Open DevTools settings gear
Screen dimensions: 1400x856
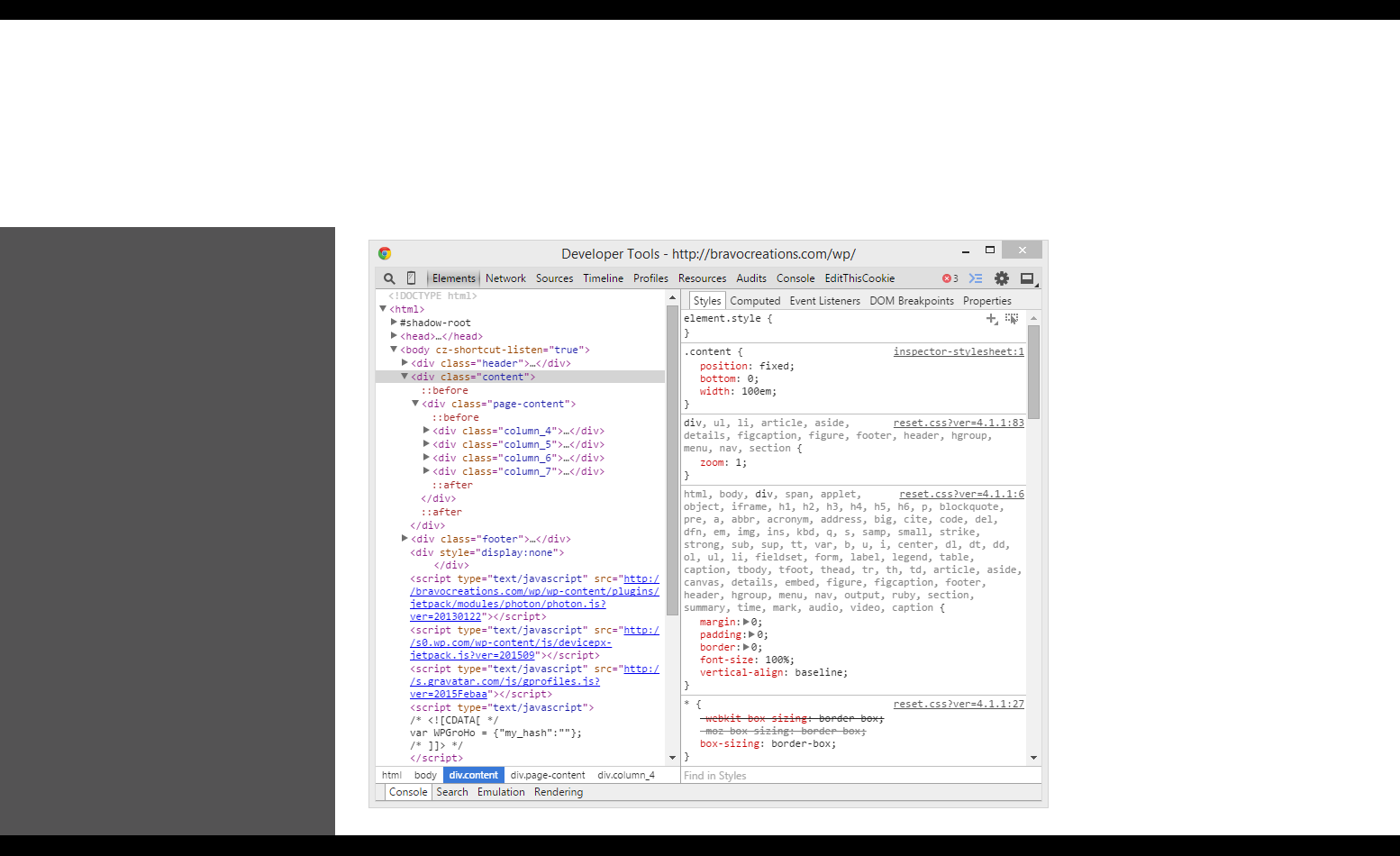(x=1002, y=278)
